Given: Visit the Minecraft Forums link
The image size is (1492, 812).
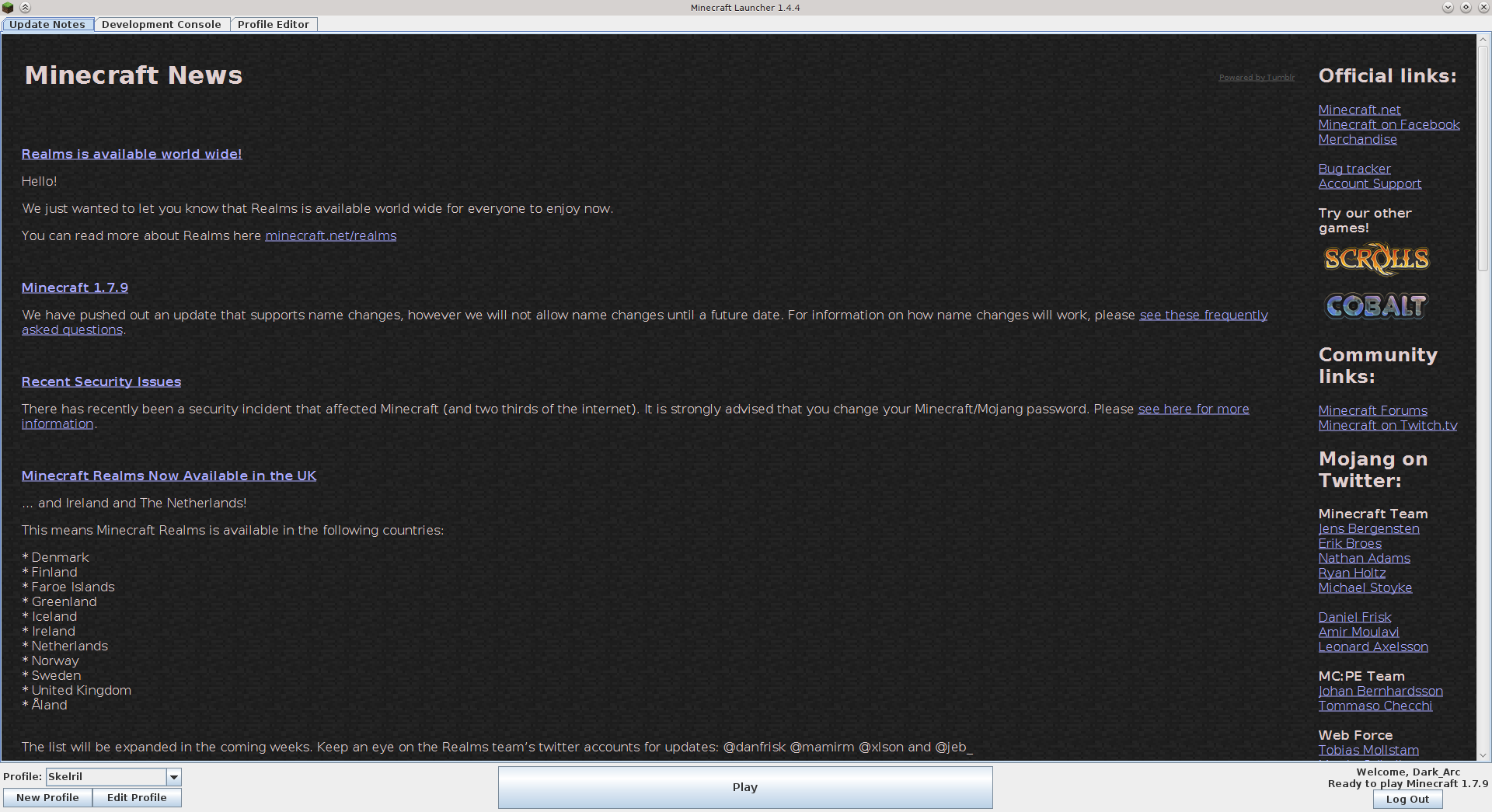Looking at the screenshot, I should click(1373, 410).
